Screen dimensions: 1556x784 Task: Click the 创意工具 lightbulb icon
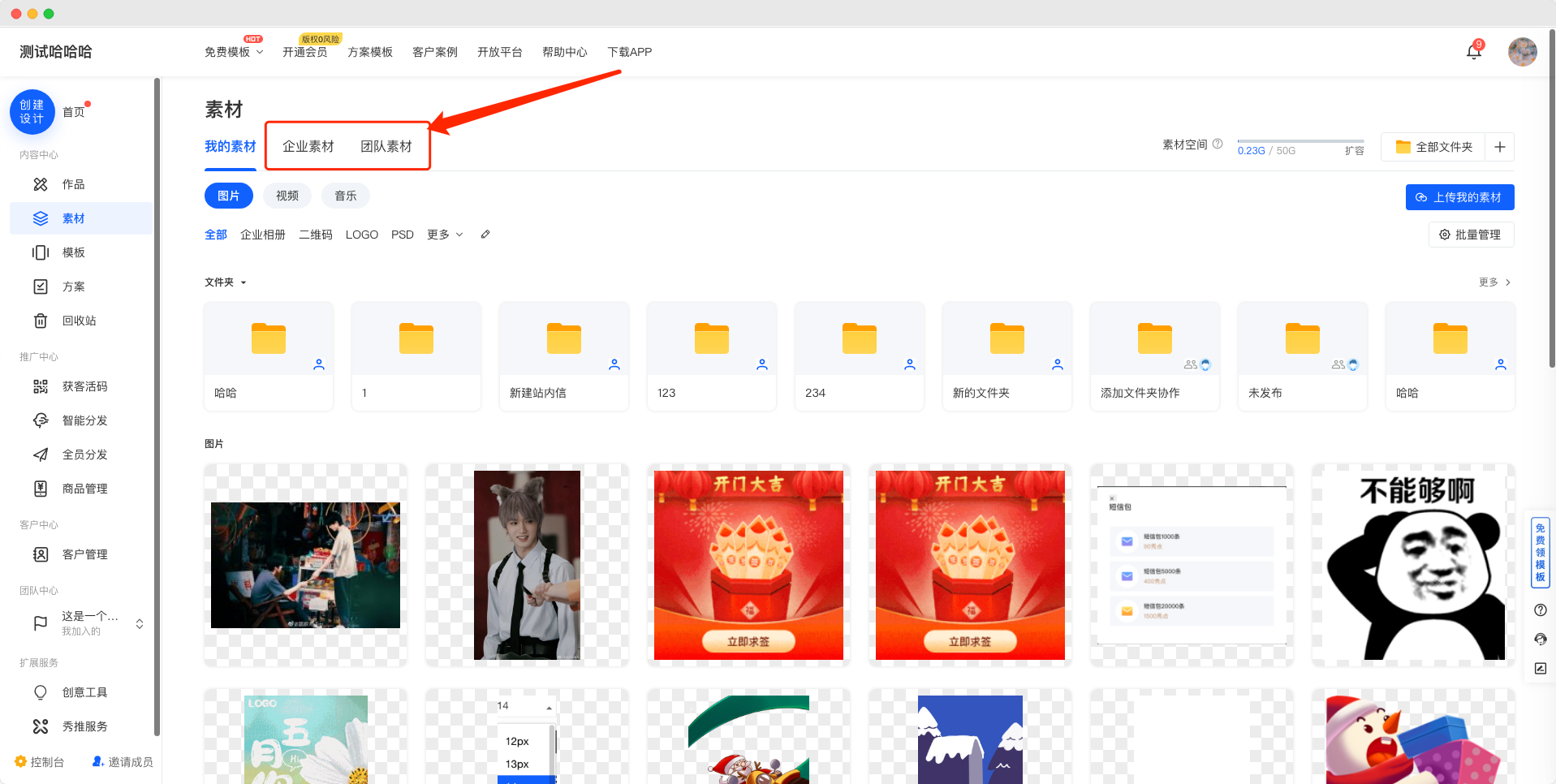pos(41,692)
